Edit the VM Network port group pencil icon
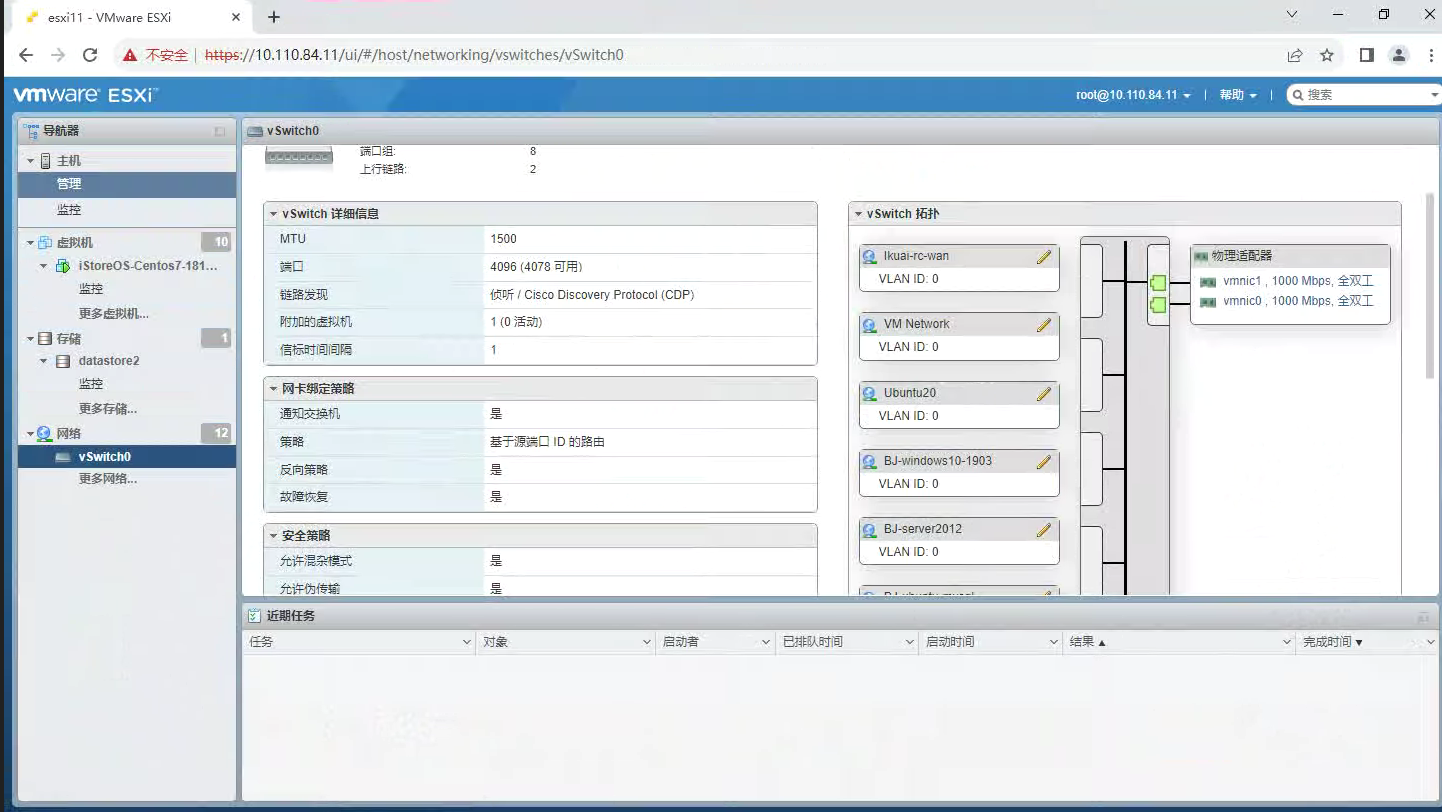Viewport: 1442px width, 812px height. (1044, 324)
